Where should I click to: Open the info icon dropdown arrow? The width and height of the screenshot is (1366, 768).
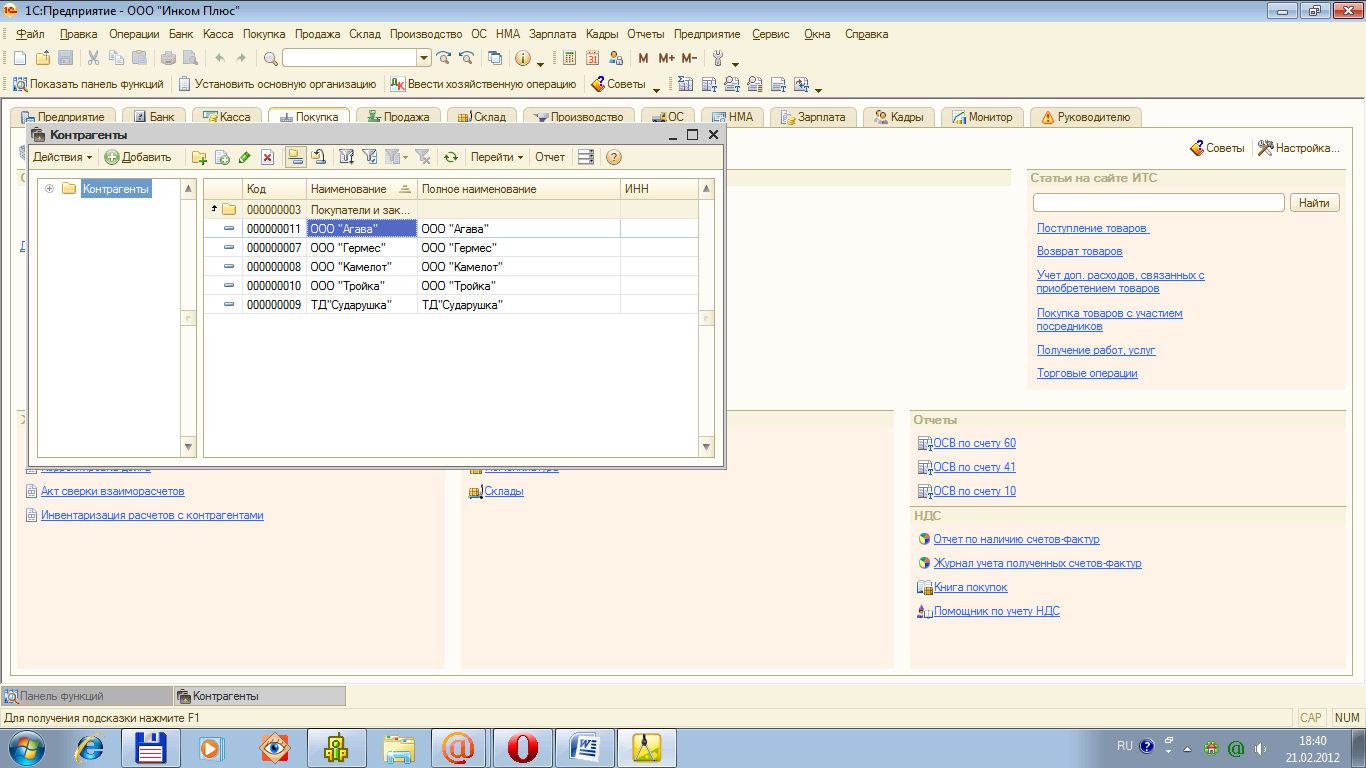[540, 62]
